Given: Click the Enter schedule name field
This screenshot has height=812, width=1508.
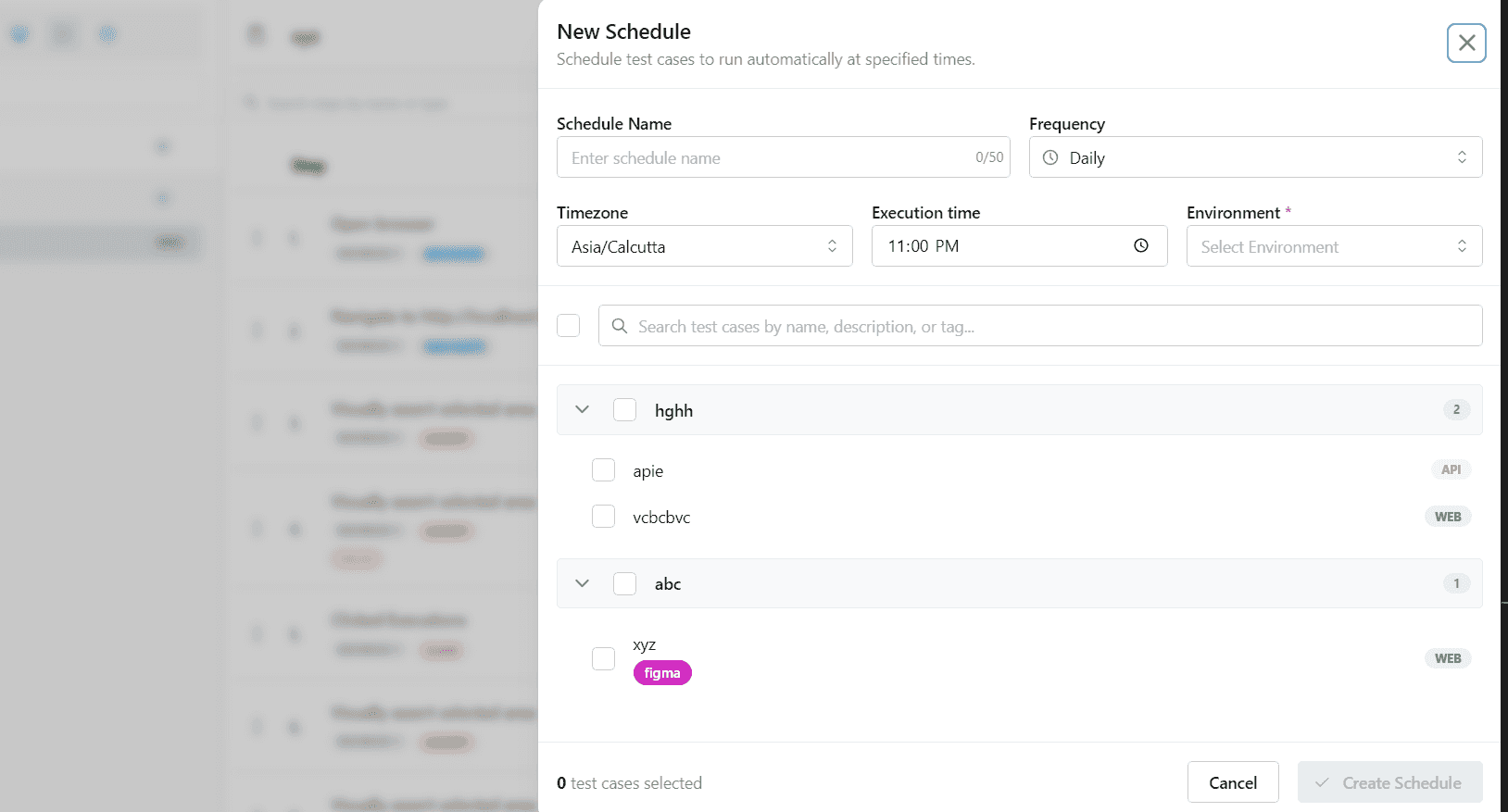Looking at the screenshot, I should point(769,157).
